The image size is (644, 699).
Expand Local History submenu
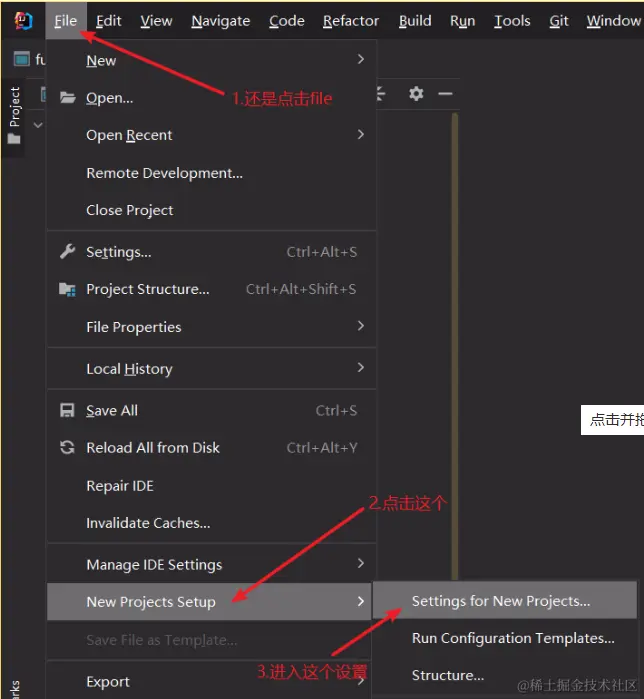point(212,369)
